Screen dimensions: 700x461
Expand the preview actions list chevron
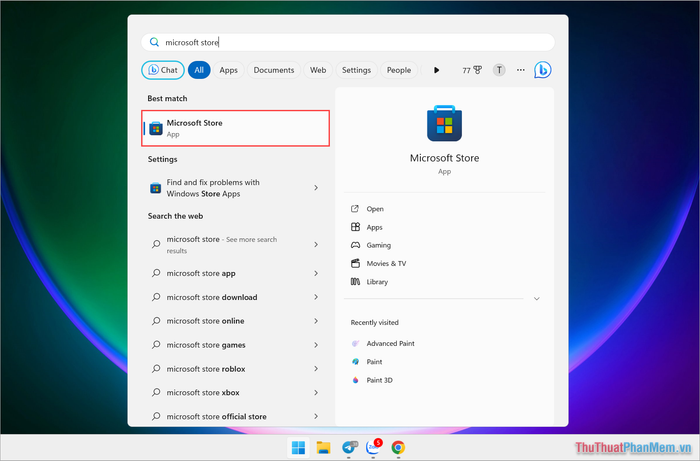pyautogui.click(x=537, y=299)
